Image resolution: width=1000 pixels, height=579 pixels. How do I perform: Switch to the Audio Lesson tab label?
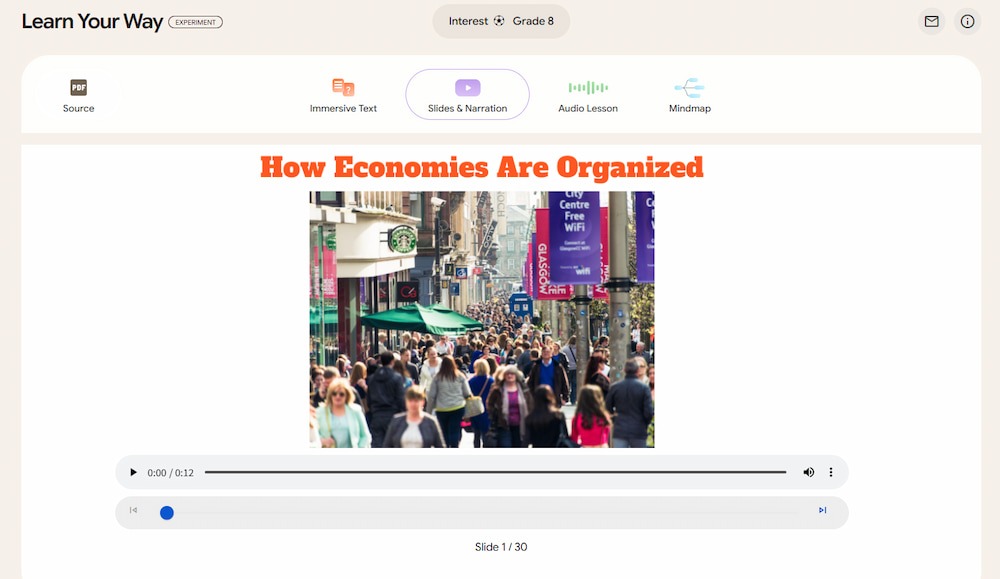[588, 108]
